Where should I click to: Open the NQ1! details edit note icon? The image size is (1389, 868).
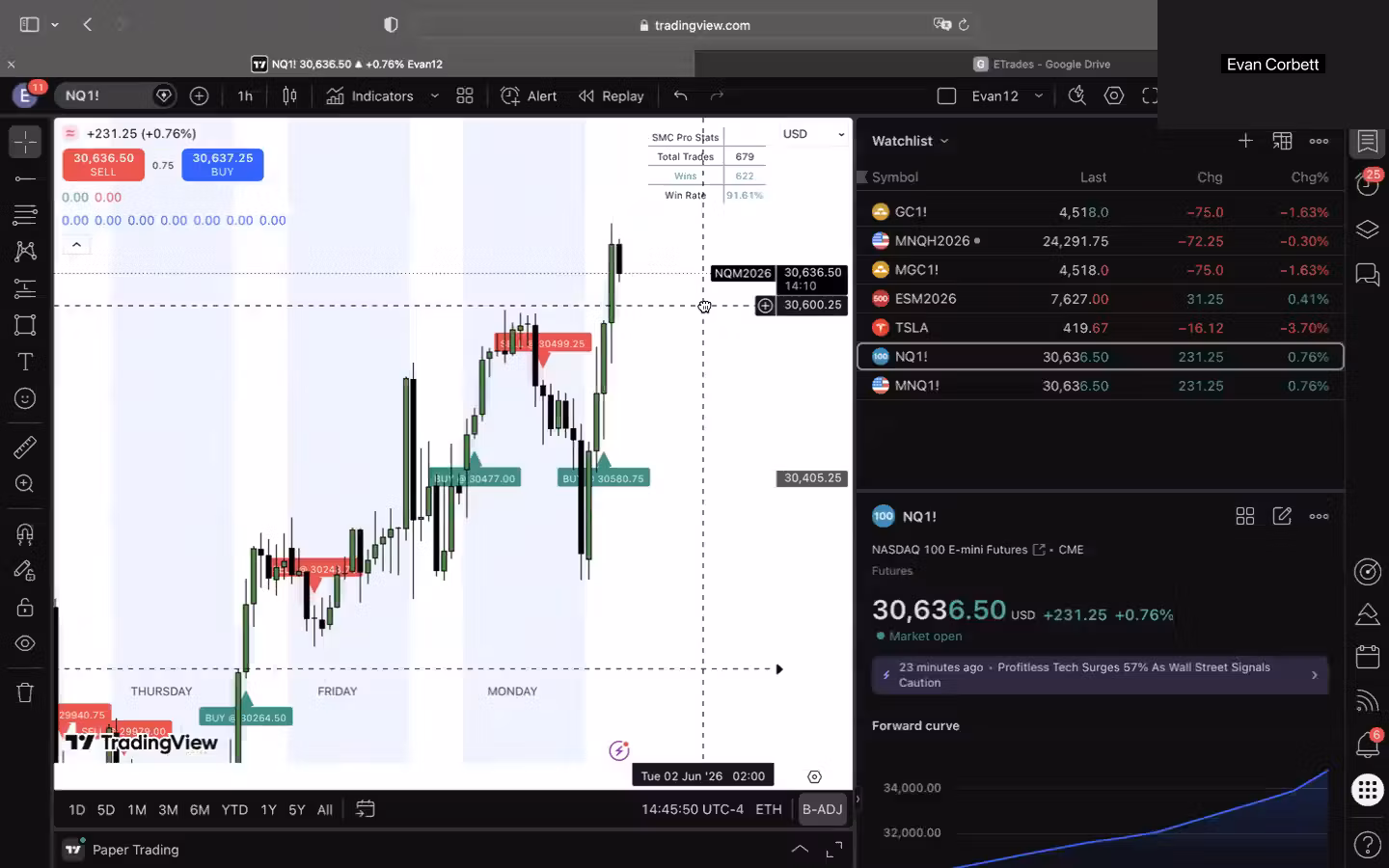click(x=1282, y=516)
